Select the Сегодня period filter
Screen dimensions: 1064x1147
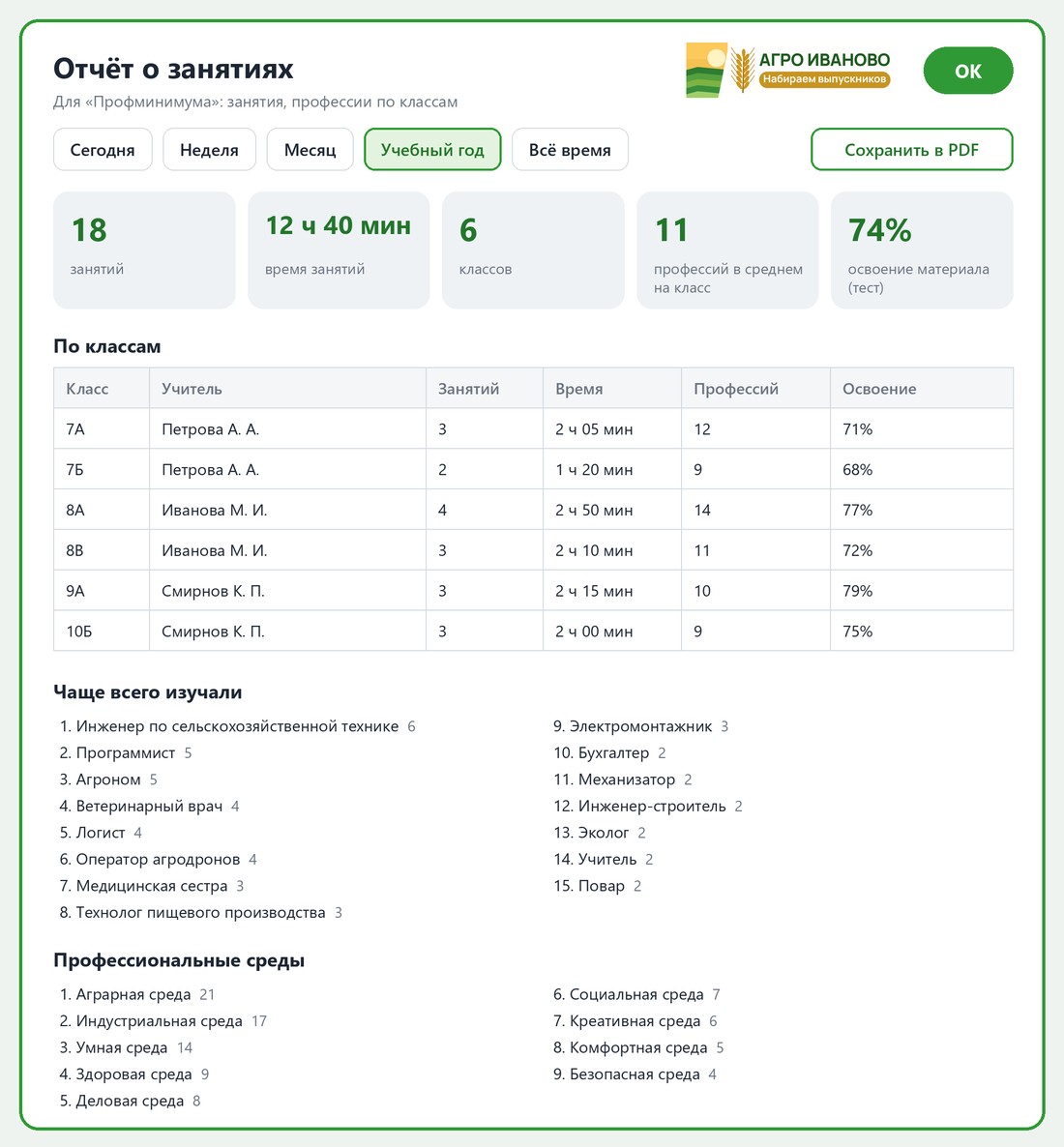pyautogui.click(x=103, y=150)
